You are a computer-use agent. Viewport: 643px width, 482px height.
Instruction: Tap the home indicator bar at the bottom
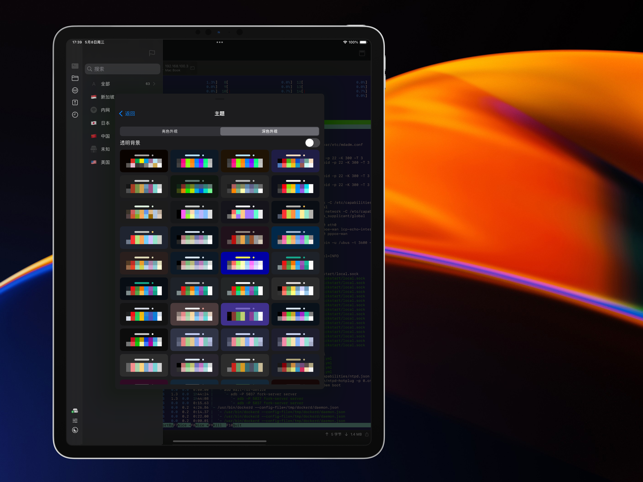(x=220, y=441)
